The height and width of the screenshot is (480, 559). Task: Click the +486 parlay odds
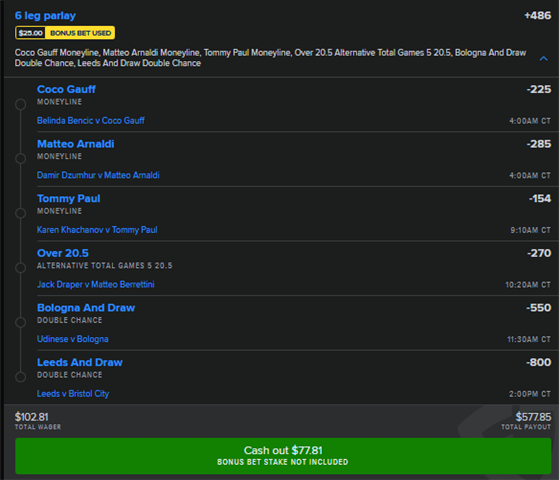[x=538, y=16]
